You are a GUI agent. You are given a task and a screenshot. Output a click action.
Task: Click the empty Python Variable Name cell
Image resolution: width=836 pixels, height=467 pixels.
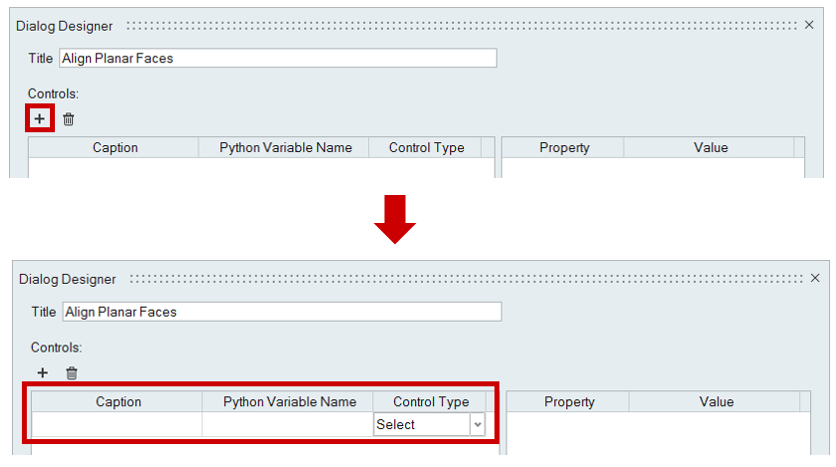pyautogui.click(x=287, y=425)
